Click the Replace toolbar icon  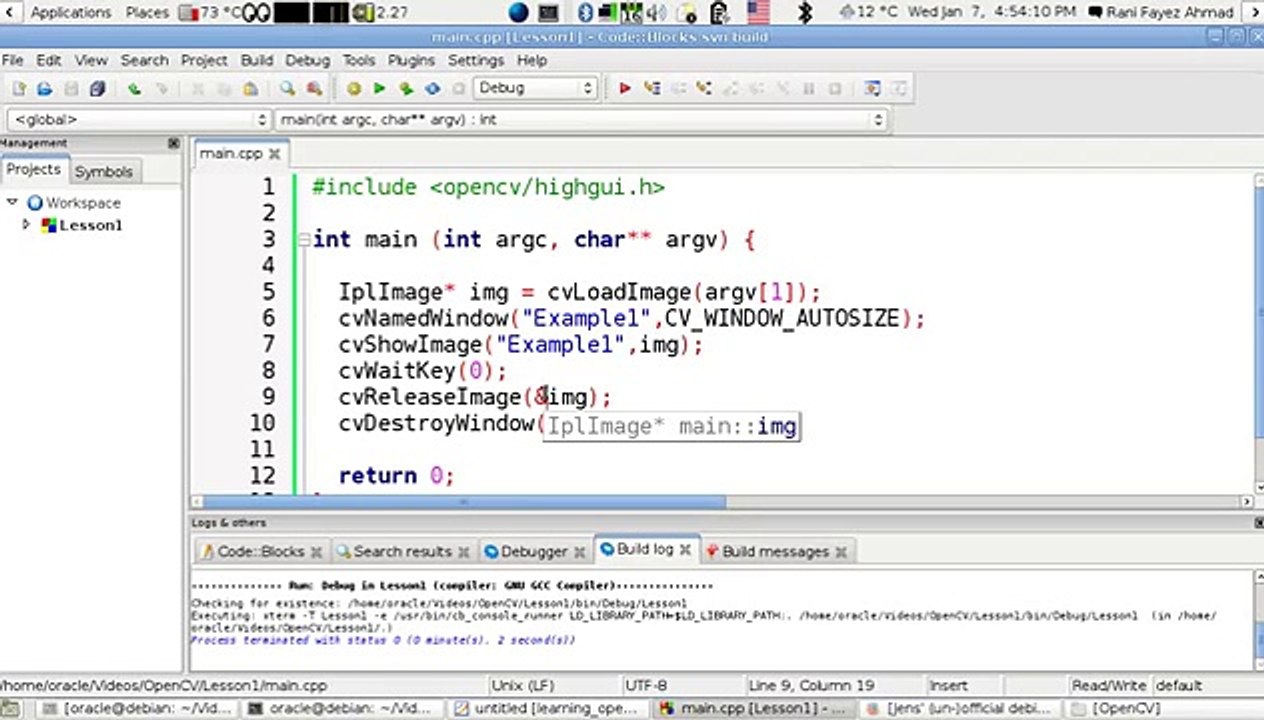(314, 88)
